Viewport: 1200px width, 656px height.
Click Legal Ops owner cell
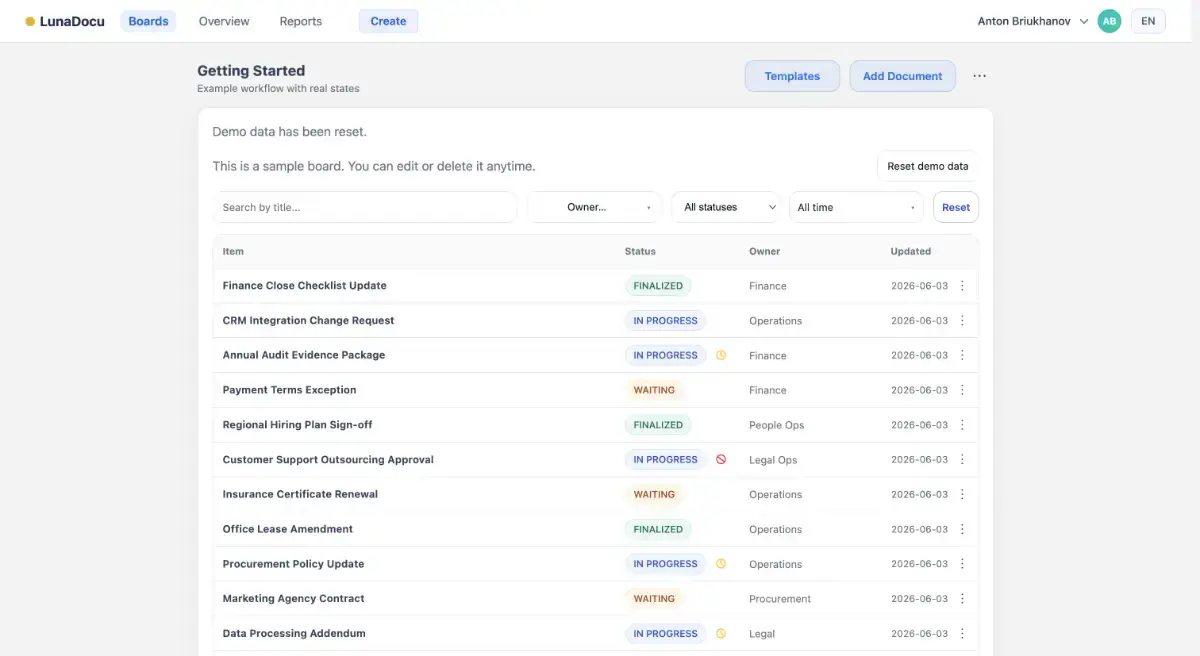[x=773, y=460]
